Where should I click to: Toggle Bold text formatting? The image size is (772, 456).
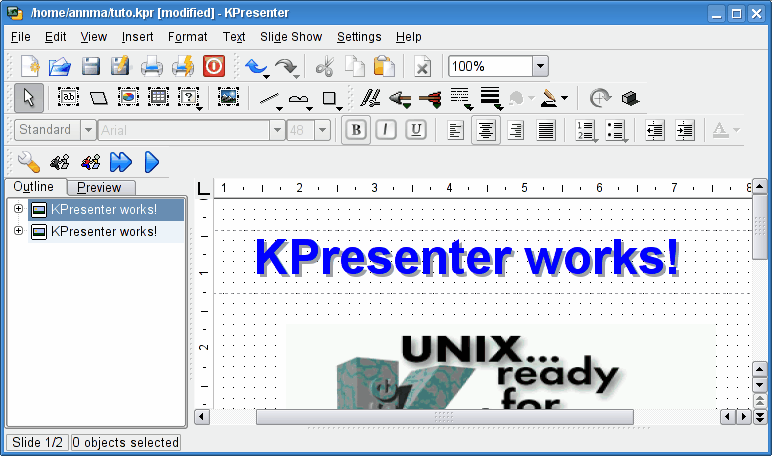355,130
